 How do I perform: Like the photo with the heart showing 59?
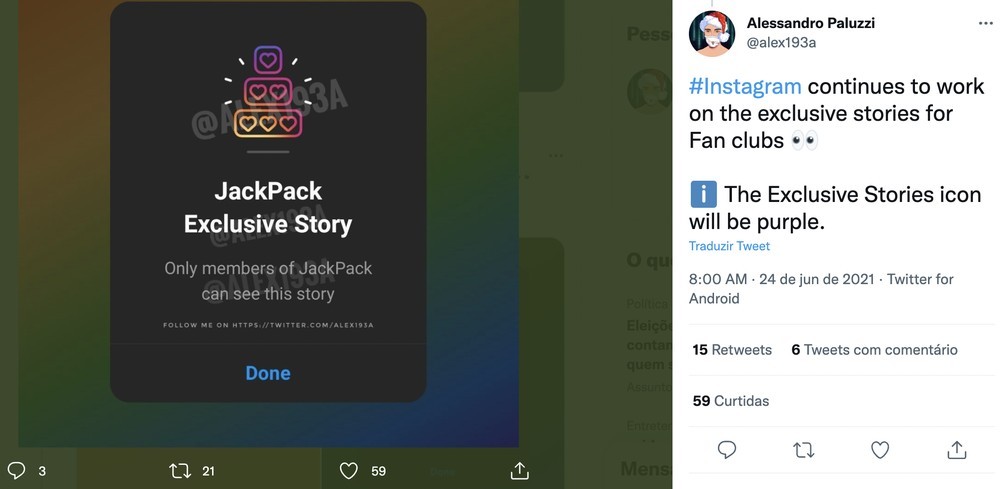pyautogui.click(x=349, y=470)
